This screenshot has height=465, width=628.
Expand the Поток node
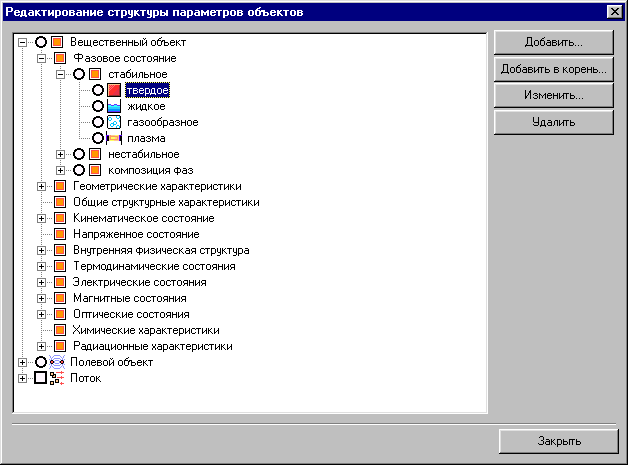coord(22,378)
